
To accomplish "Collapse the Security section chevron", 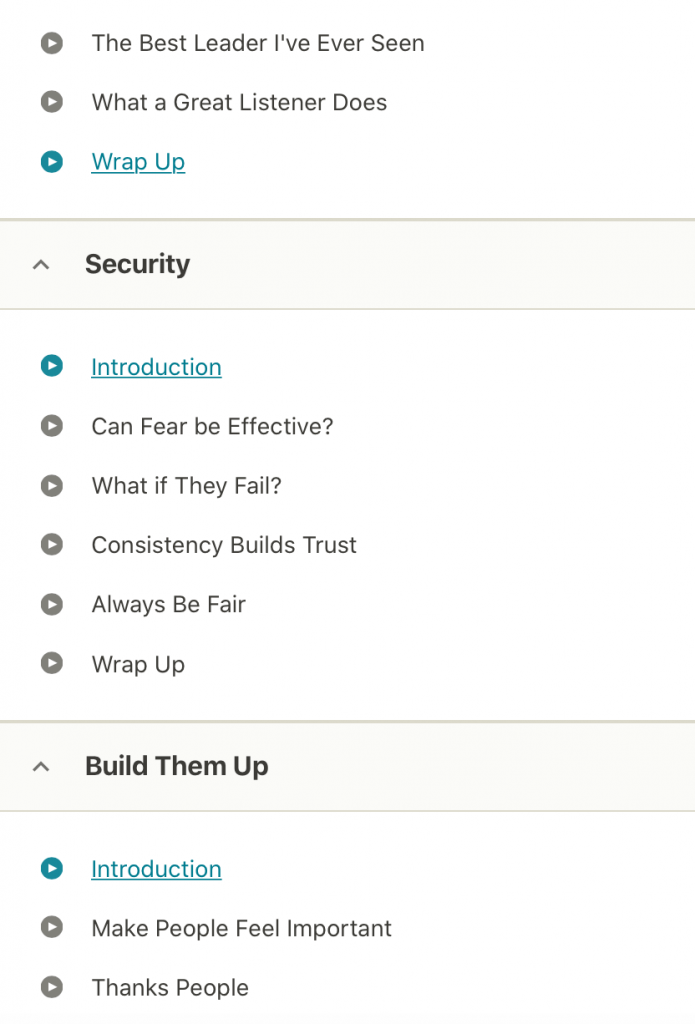I will pyautogui.click(x=41, y=265).
